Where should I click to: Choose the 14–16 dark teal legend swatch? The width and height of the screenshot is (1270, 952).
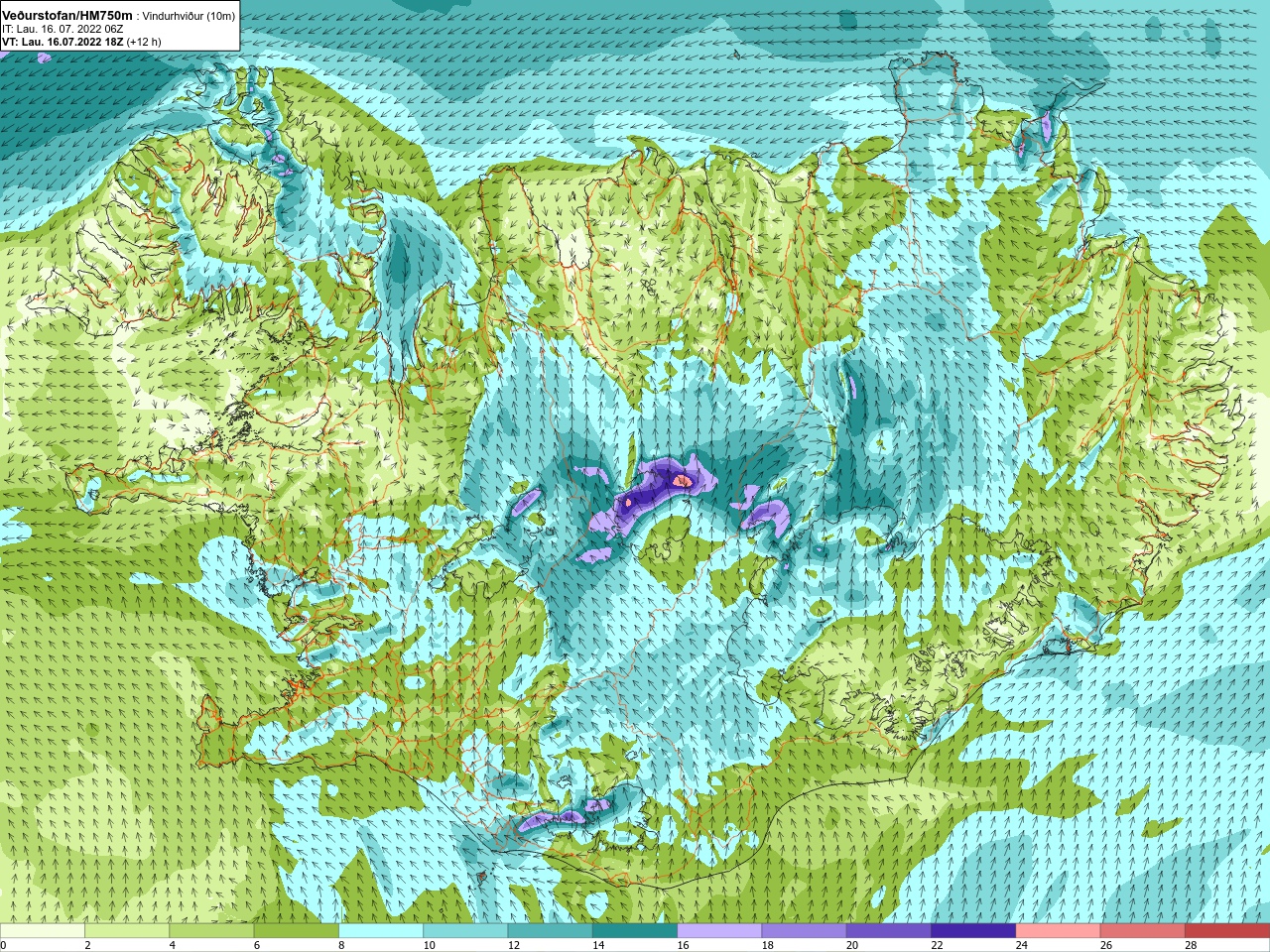click(635, 931)
